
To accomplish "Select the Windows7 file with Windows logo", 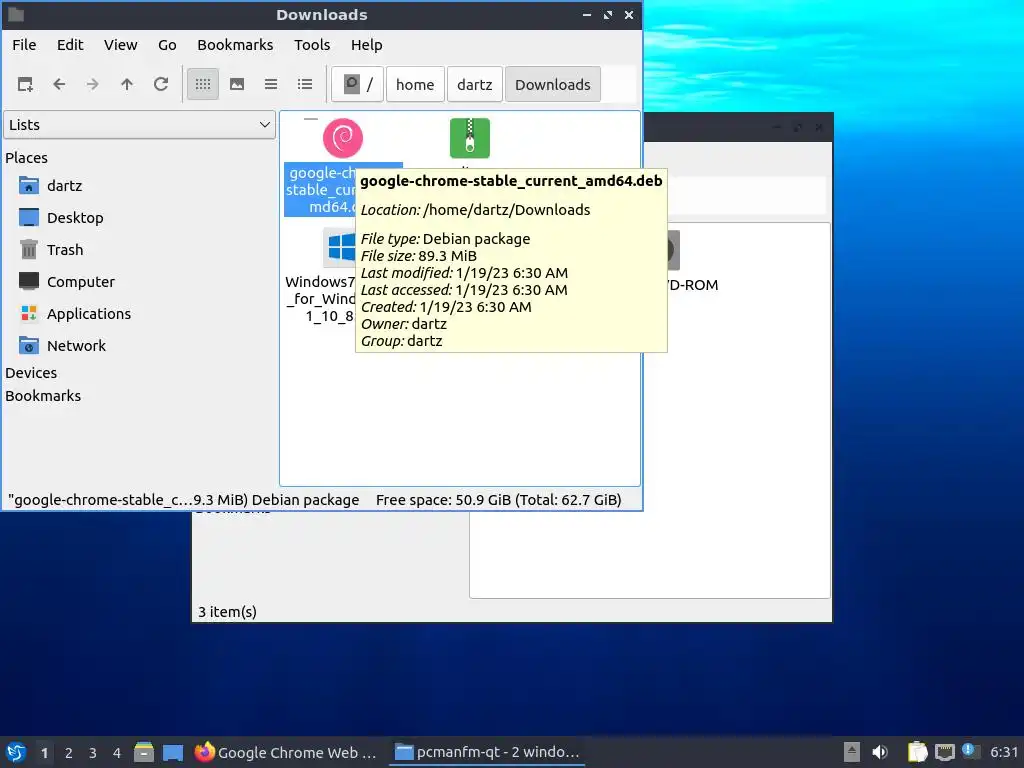I will pos(340,248).
